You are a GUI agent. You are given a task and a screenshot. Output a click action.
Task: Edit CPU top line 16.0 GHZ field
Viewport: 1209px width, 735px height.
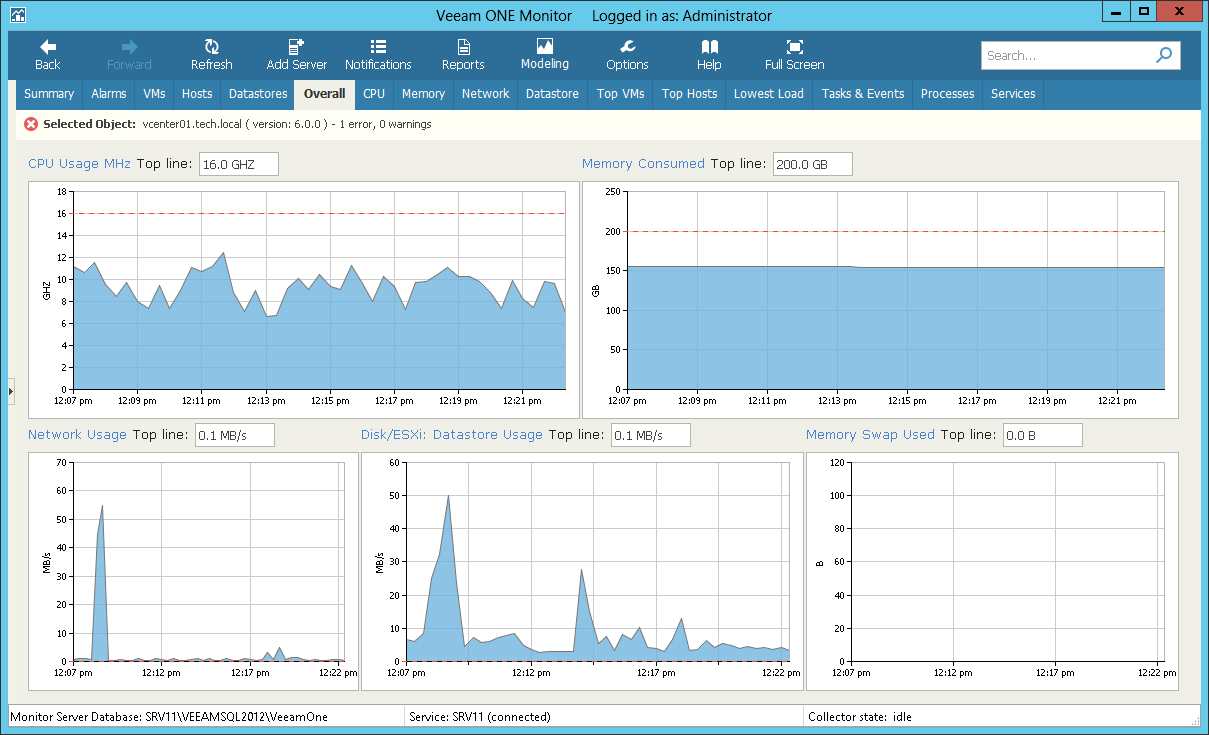coord(238,164)
